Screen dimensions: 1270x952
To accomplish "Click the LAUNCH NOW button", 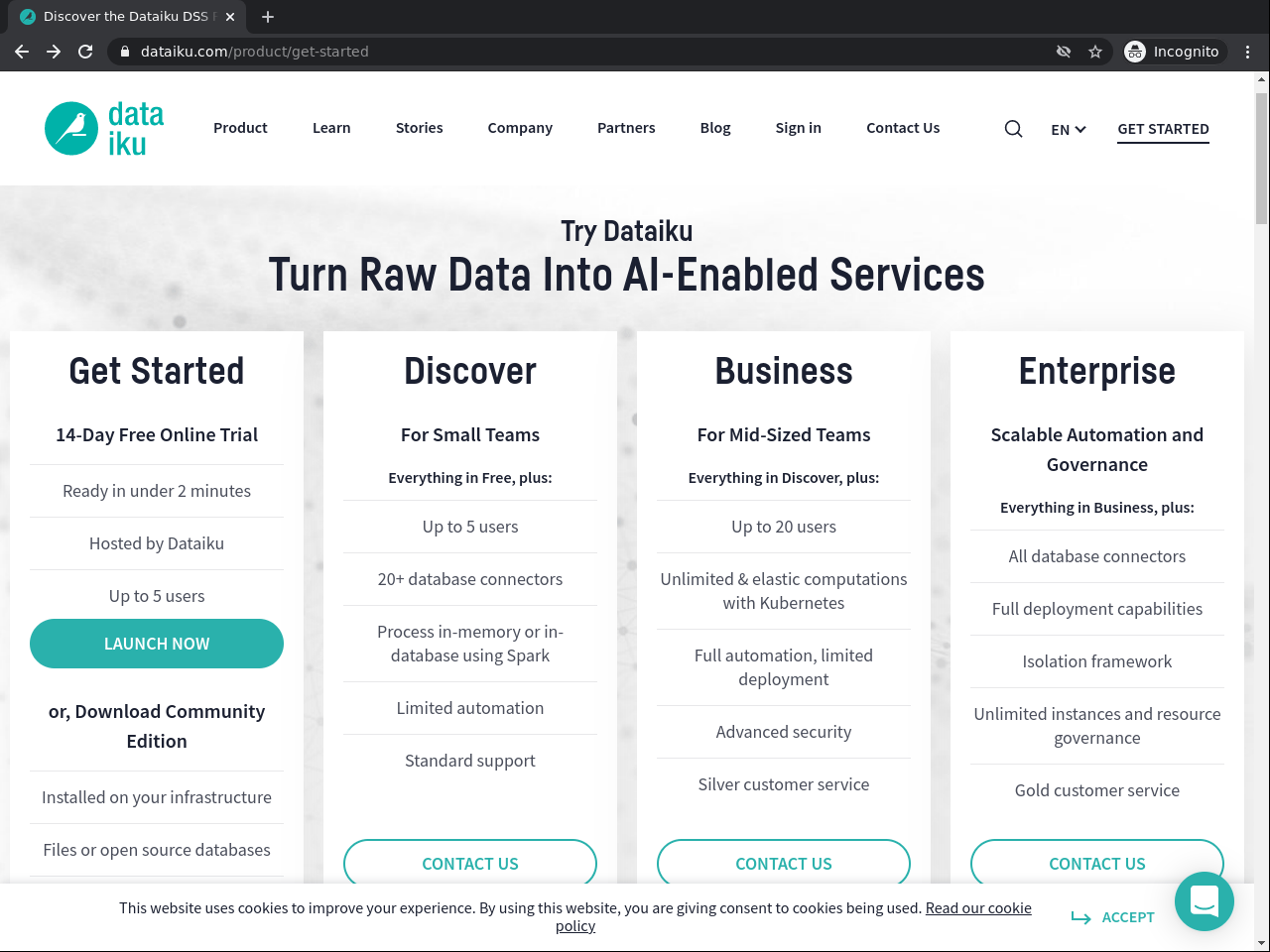I will click(156, 643).
